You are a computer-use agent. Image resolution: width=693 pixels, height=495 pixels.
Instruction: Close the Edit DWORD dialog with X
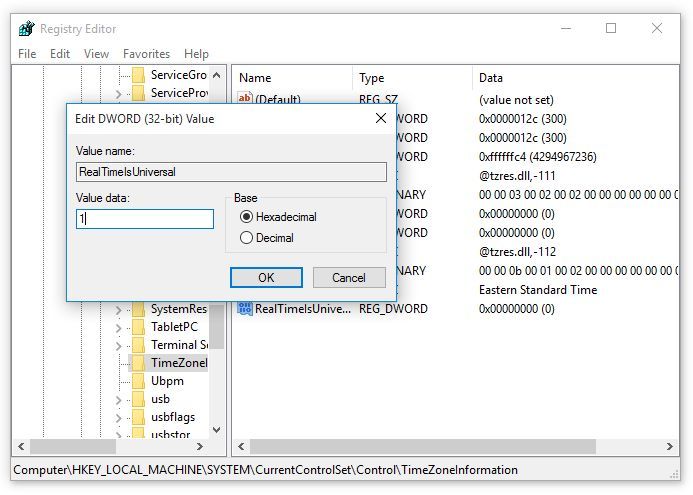pyautogui.click(x=379, y=118)
